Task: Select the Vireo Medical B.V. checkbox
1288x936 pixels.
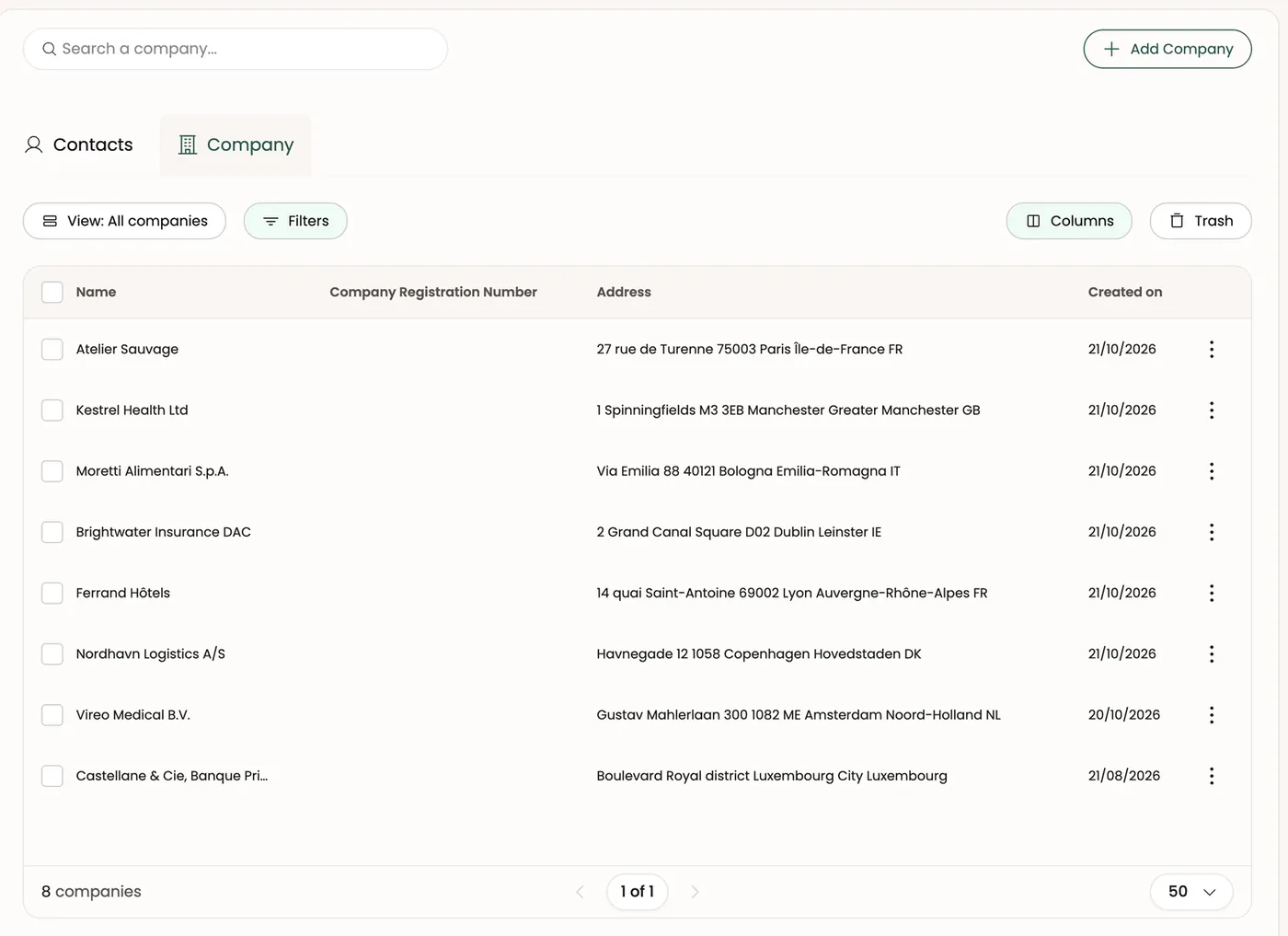Action: 52,715
